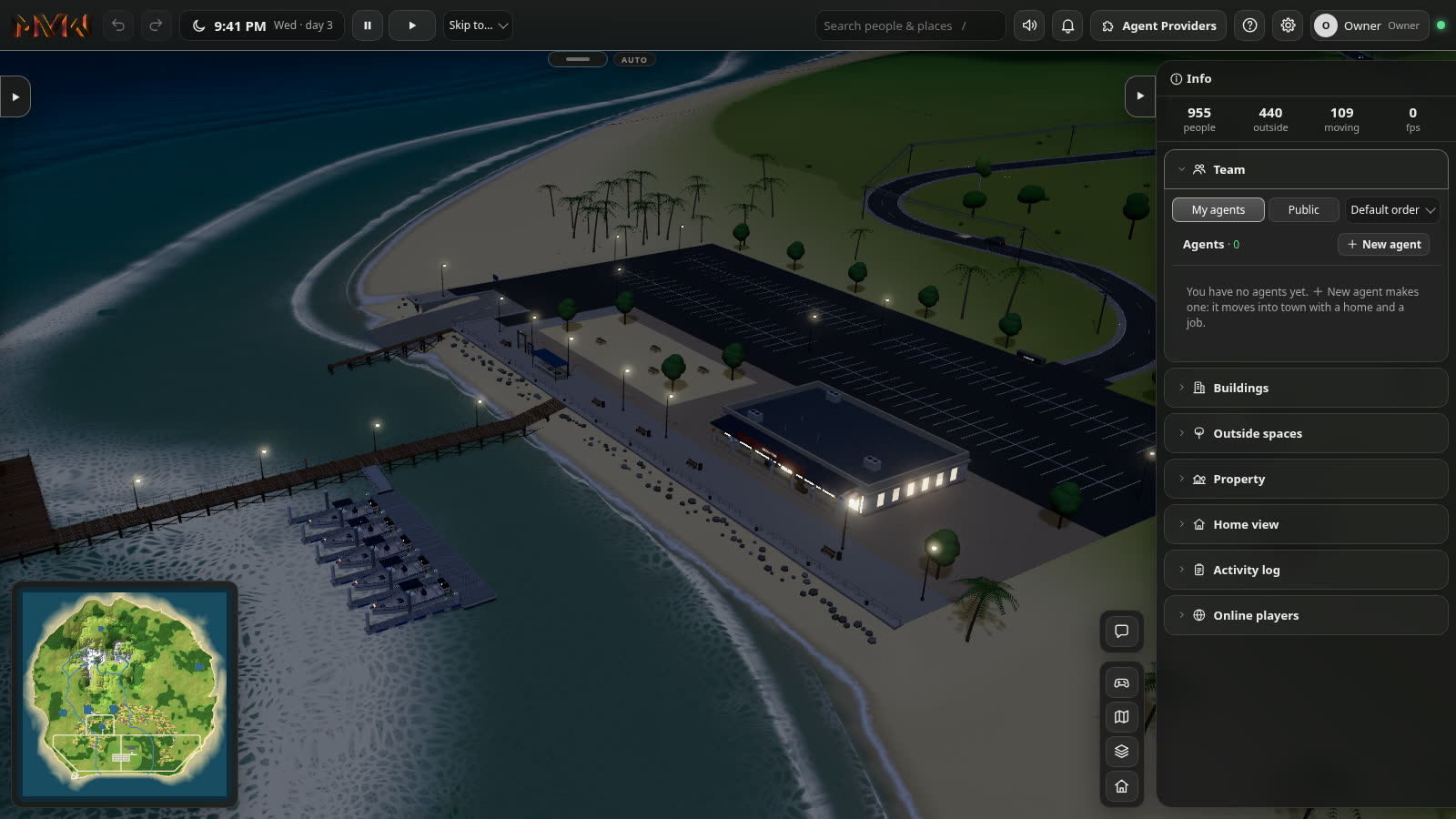Select the My agents tab
This screenshot has width=1456, height=819.
tap(1218, 210)
